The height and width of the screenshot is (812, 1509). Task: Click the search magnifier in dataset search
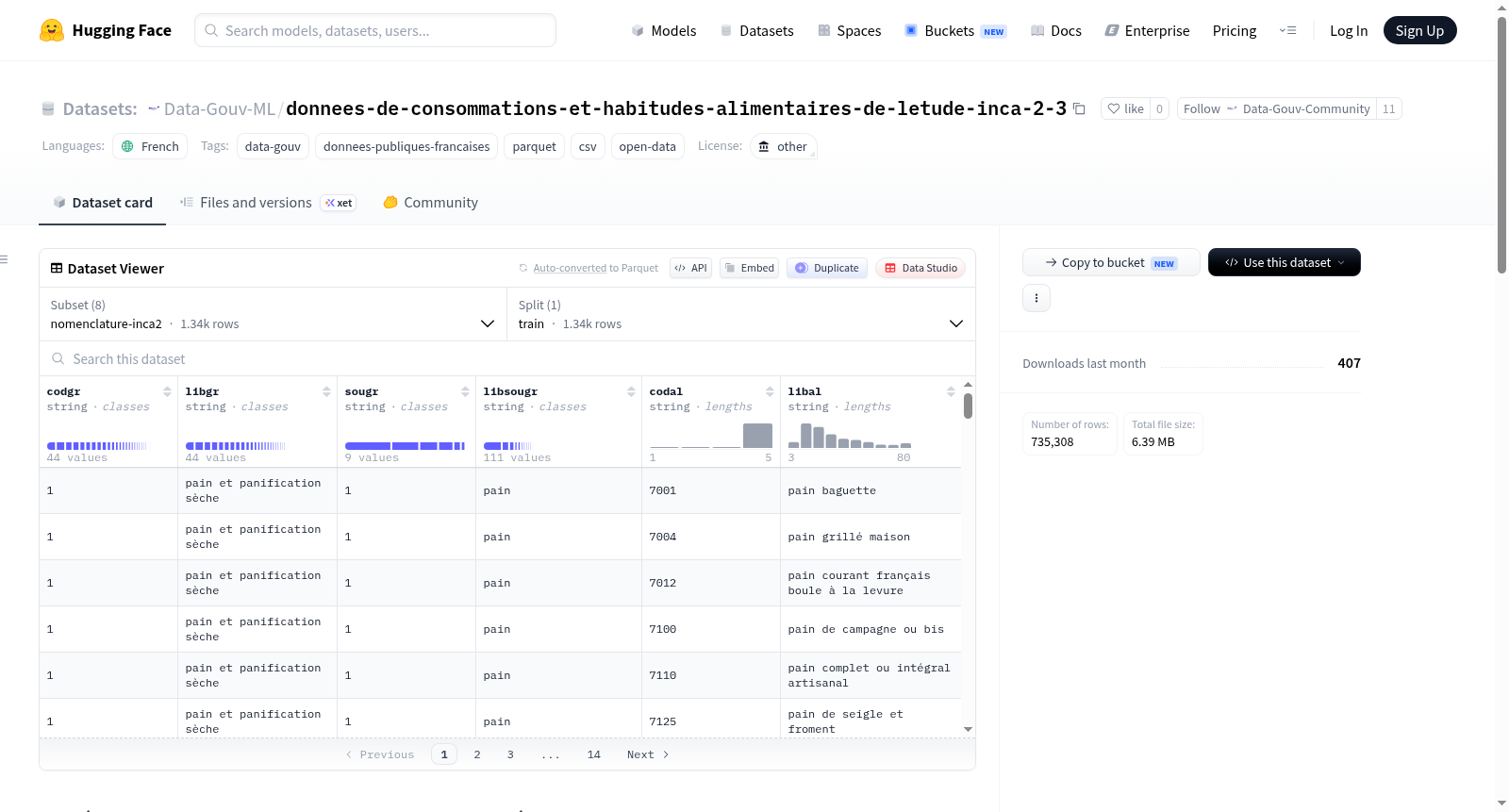tap(58, 359)
